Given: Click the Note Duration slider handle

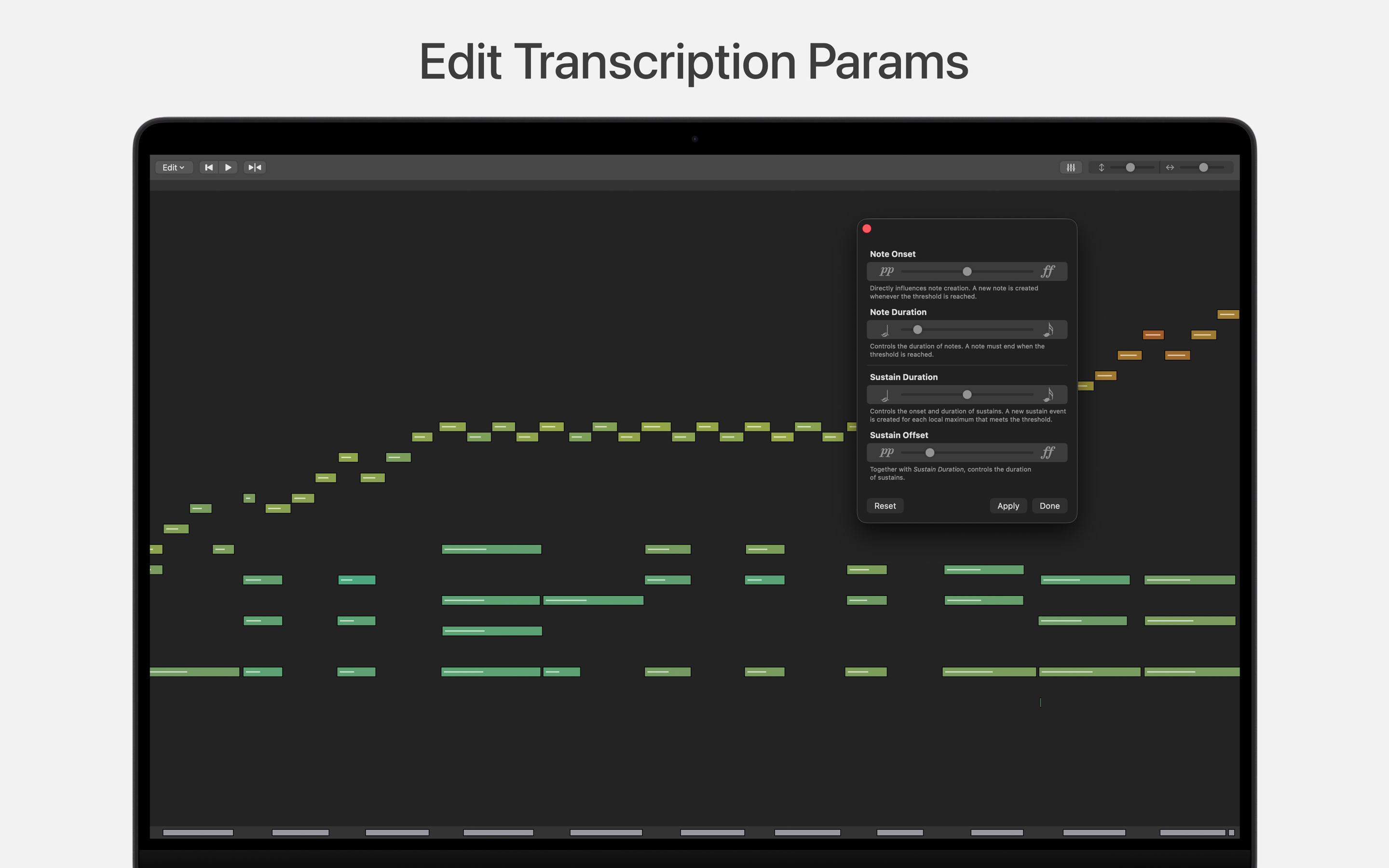Looking at the screenshot, I should click(x=918, y=329).
